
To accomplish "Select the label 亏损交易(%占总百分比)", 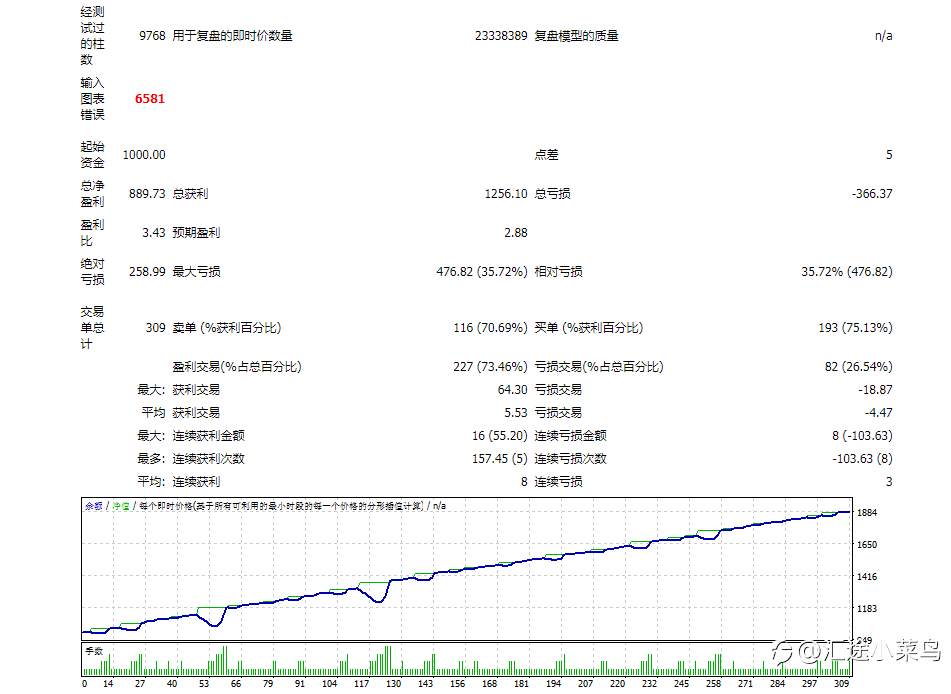I will click(599, 366).
